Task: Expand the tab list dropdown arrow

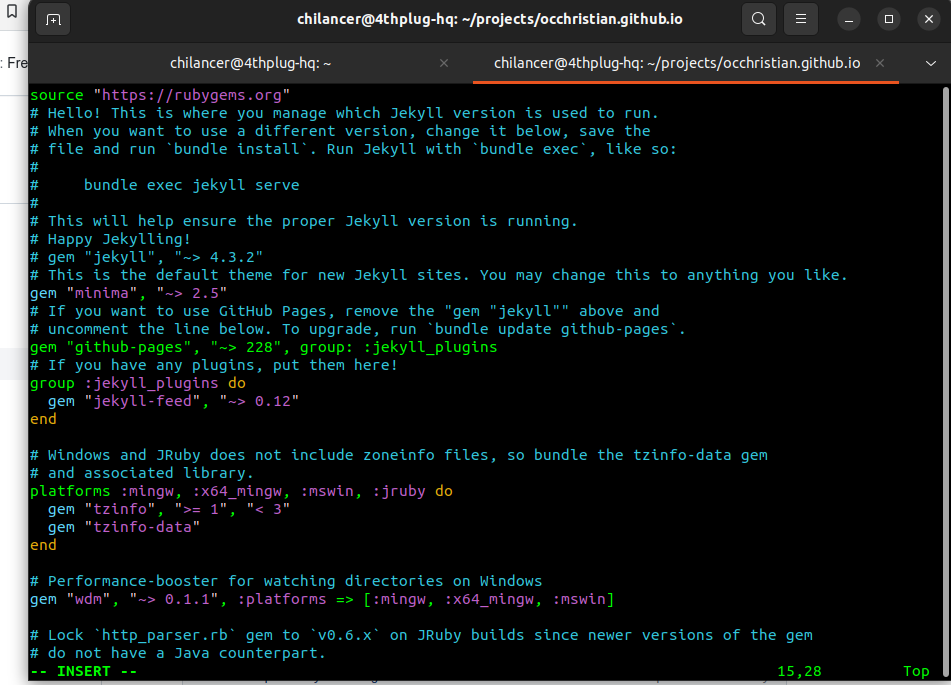Action: 930,63
